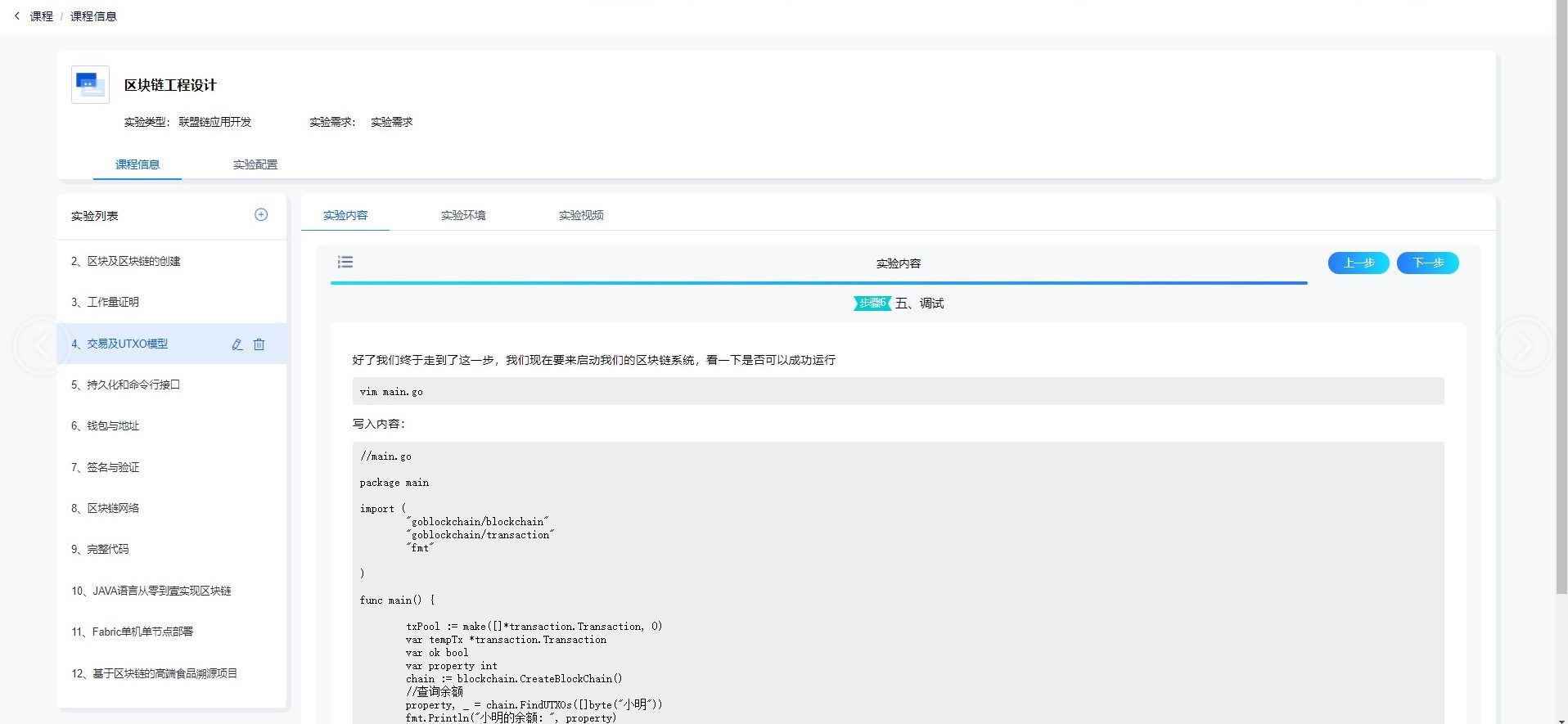Select experiment 10、JAVA语言从零到壹实现区块链
This screenshot has height=724, width=1568.
171,591
